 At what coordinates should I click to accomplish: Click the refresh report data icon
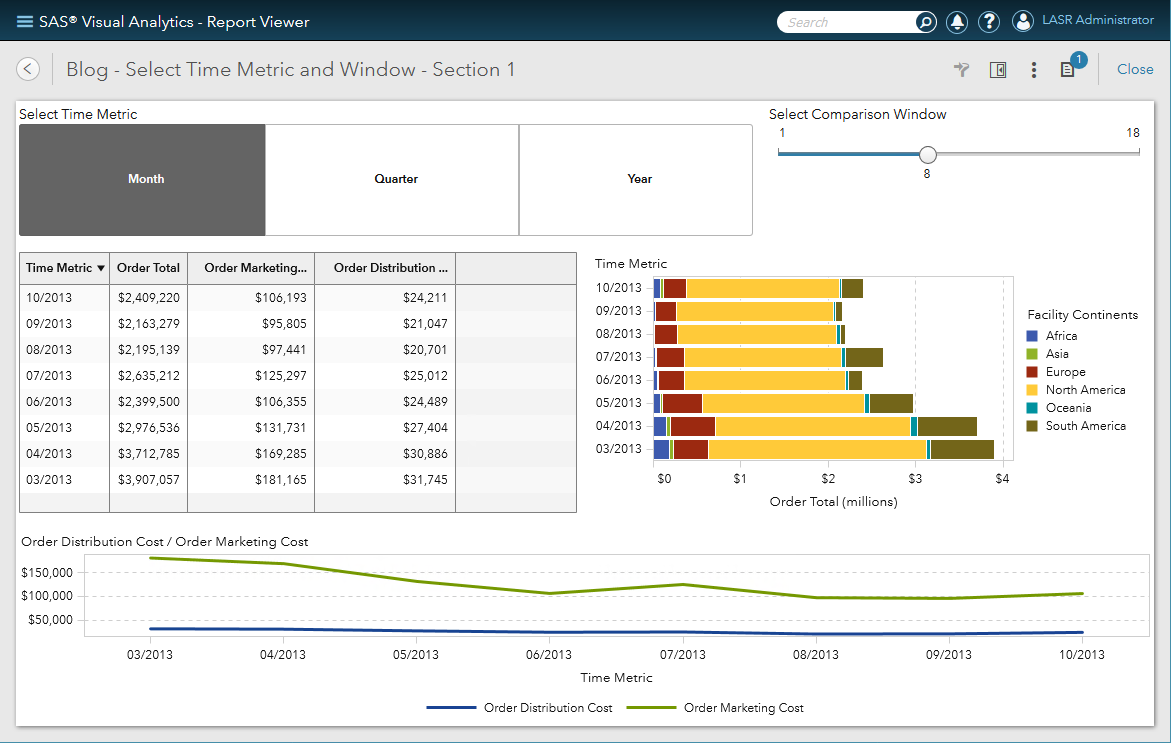point(961,70)
